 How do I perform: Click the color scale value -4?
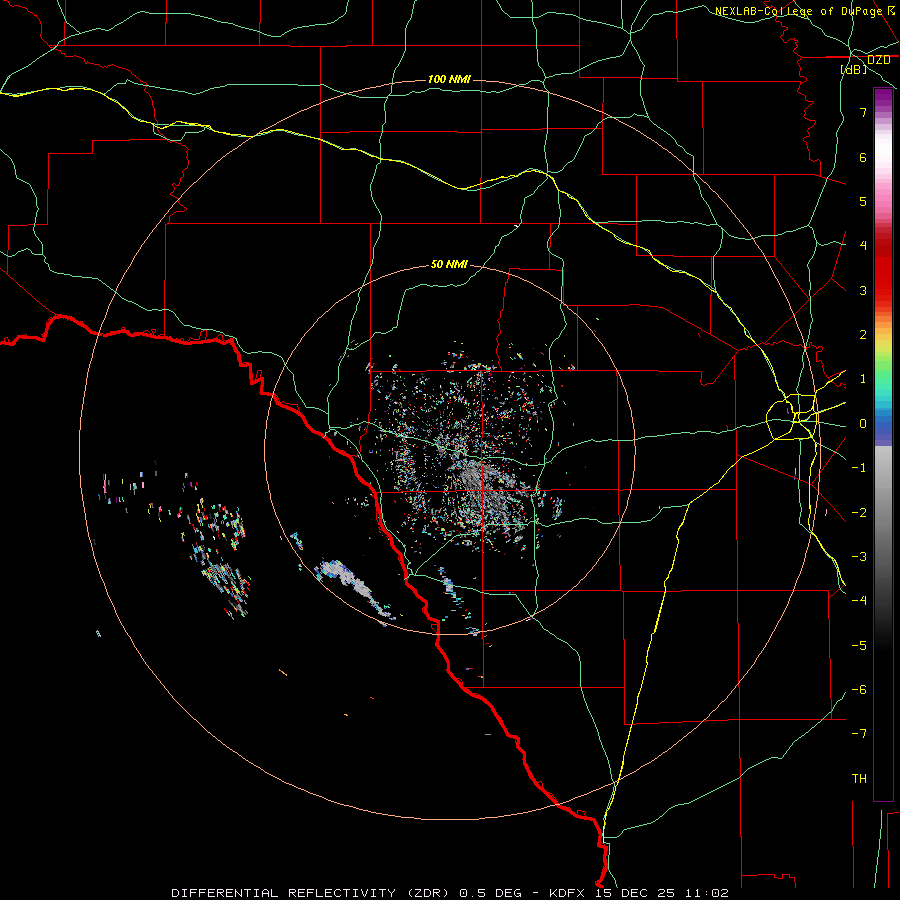[859, 601]
